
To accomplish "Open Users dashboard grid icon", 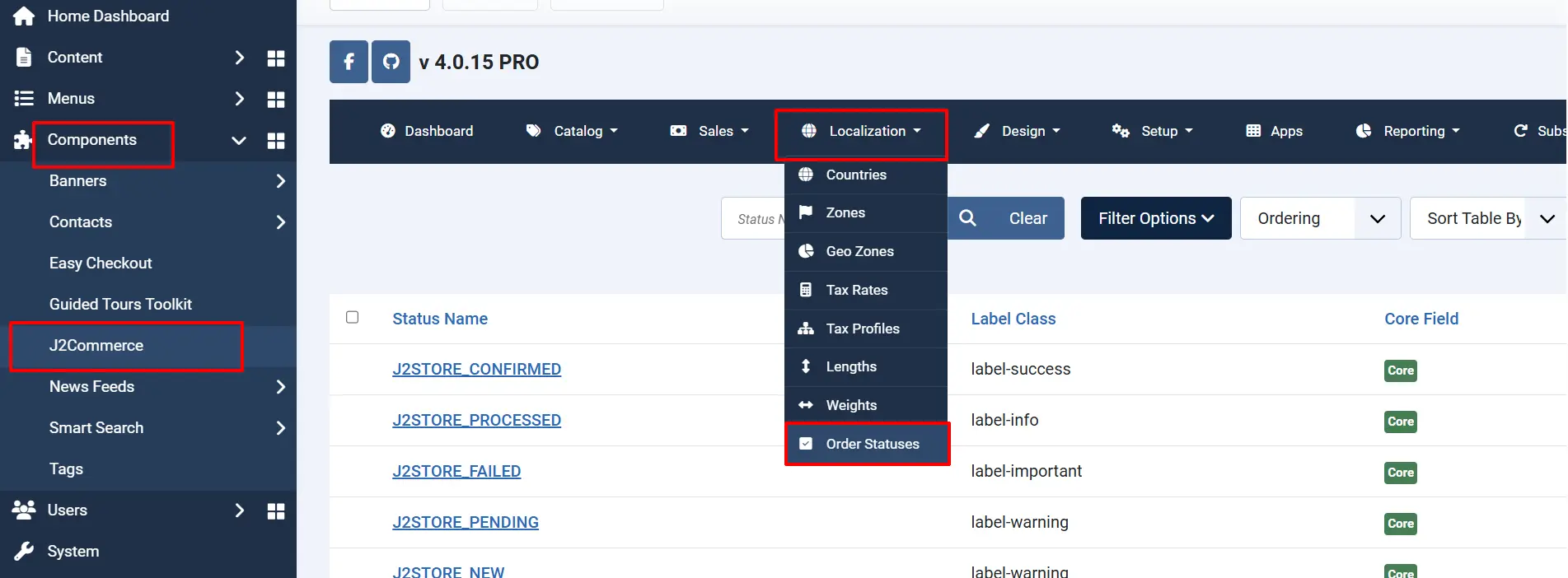I will tap(276, 510).
